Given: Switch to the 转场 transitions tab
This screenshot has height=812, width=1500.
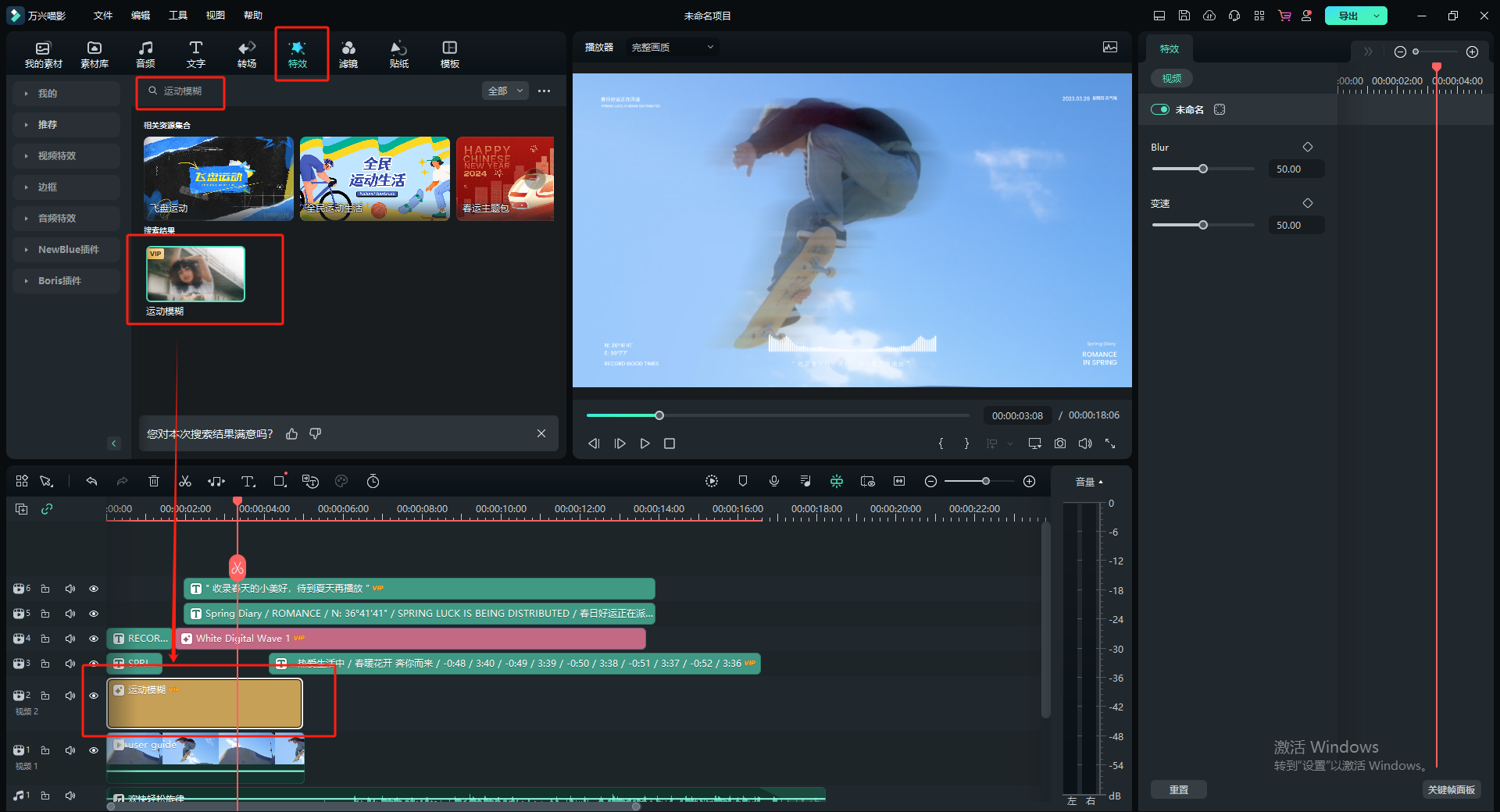Looking at the screenshot, I should [x=247, y=54].
